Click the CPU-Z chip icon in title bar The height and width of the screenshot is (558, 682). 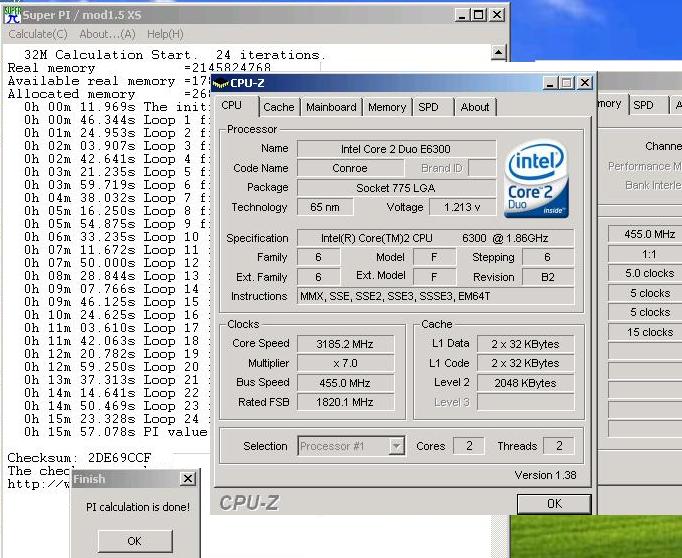pos(221,83)
